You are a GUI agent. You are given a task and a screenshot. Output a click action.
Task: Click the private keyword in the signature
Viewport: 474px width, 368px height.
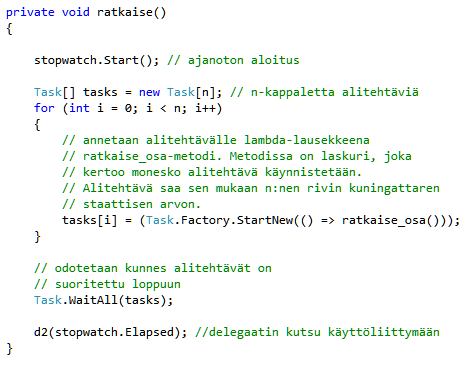pyautogui.click(x=30, y=13)
